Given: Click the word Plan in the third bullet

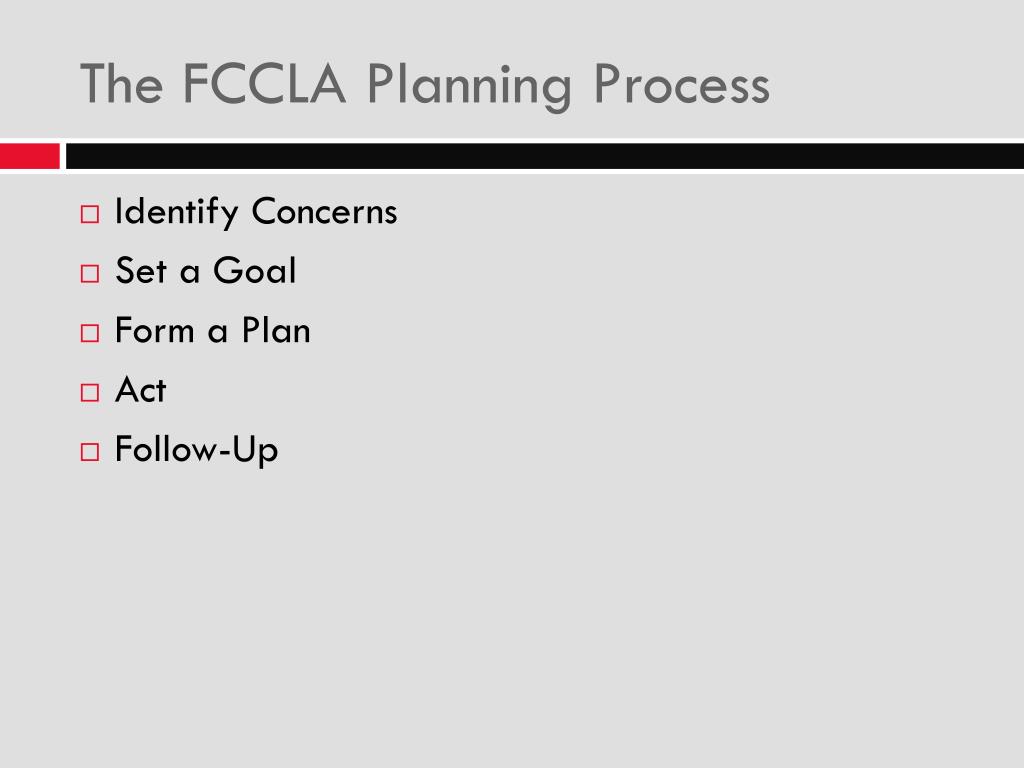Looking at the screenshot, I should pos(276,330).
